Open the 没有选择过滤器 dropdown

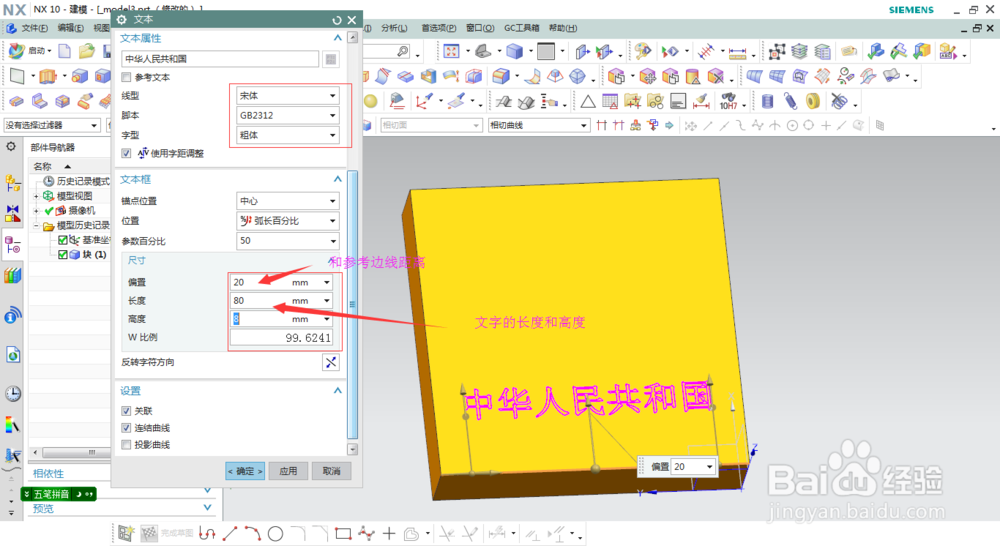coord(52,125)
